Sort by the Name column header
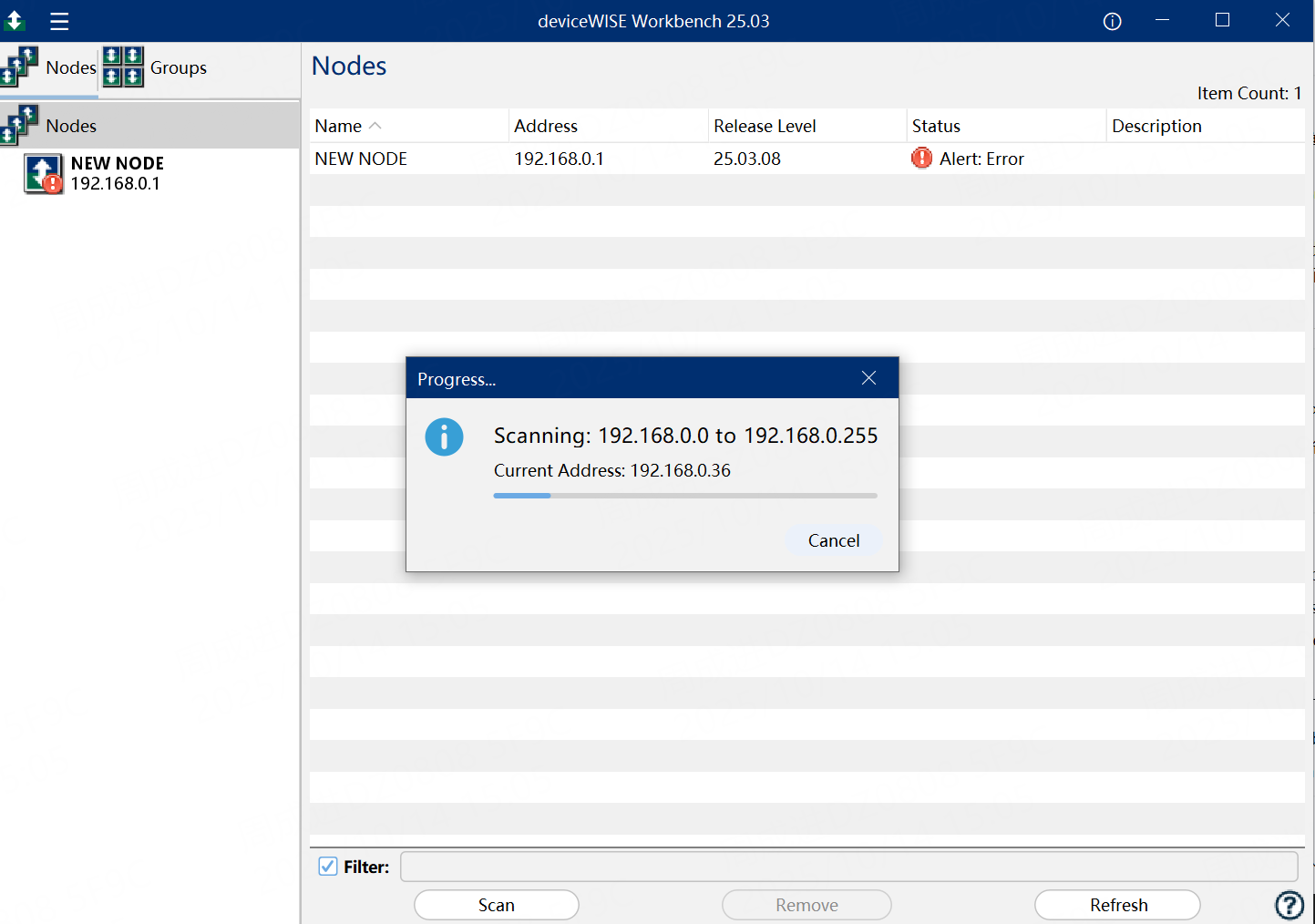This screenshot has height=924, width=1315. 339,127
